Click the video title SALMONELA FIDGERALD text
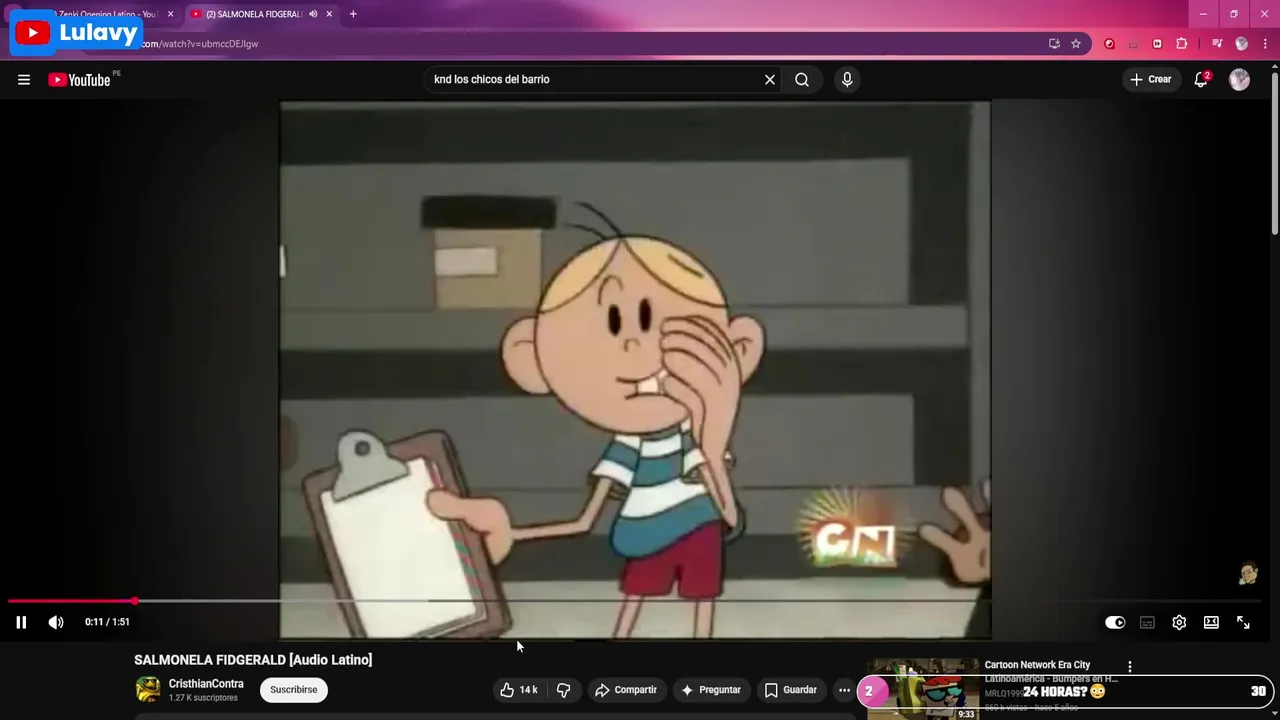Image resolution: width=1280 pixels, height=720 pixels. click(253, 660)
